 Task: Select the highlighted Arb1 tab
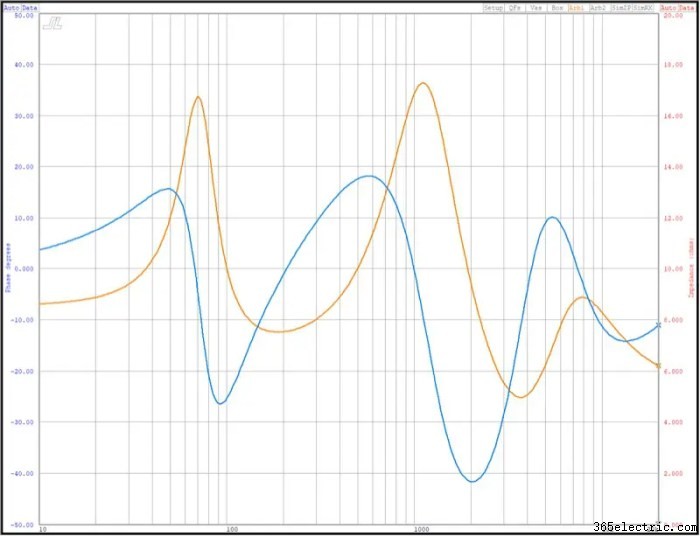(578, 8)
